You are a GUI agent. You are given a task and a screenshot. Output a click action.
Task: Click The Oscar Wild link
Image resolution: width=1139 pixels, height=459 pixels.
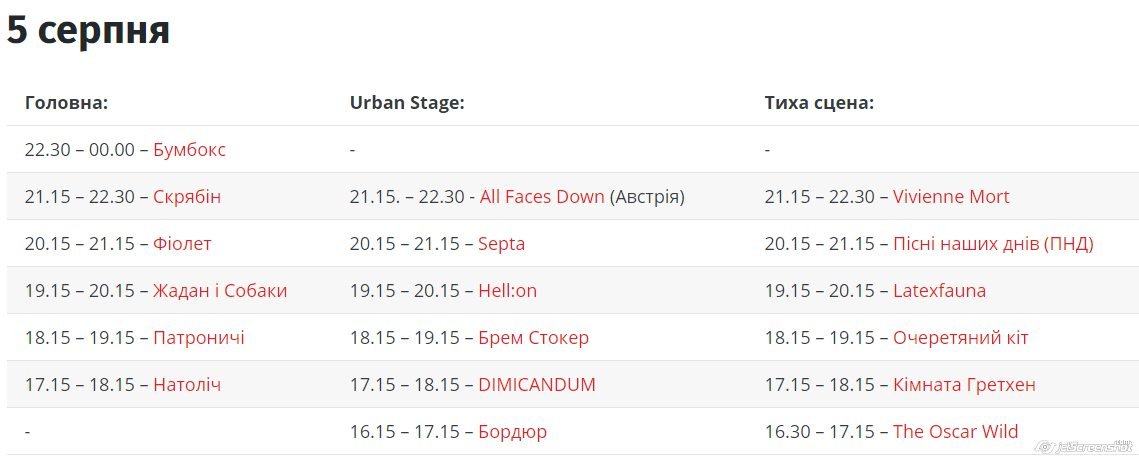pyautogui.click(x=955, y=432)
